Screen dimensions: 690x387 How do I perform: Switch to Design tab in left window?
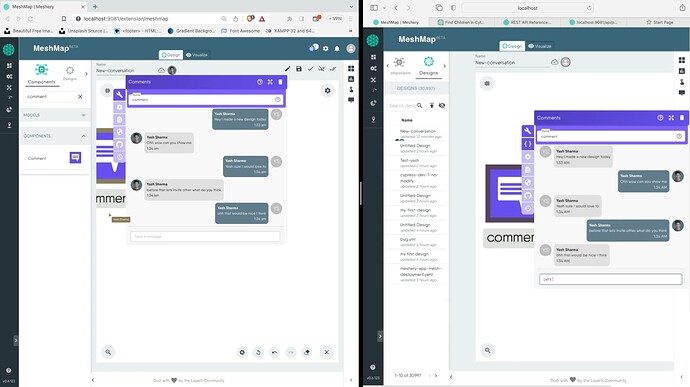(x=171, y=55)
